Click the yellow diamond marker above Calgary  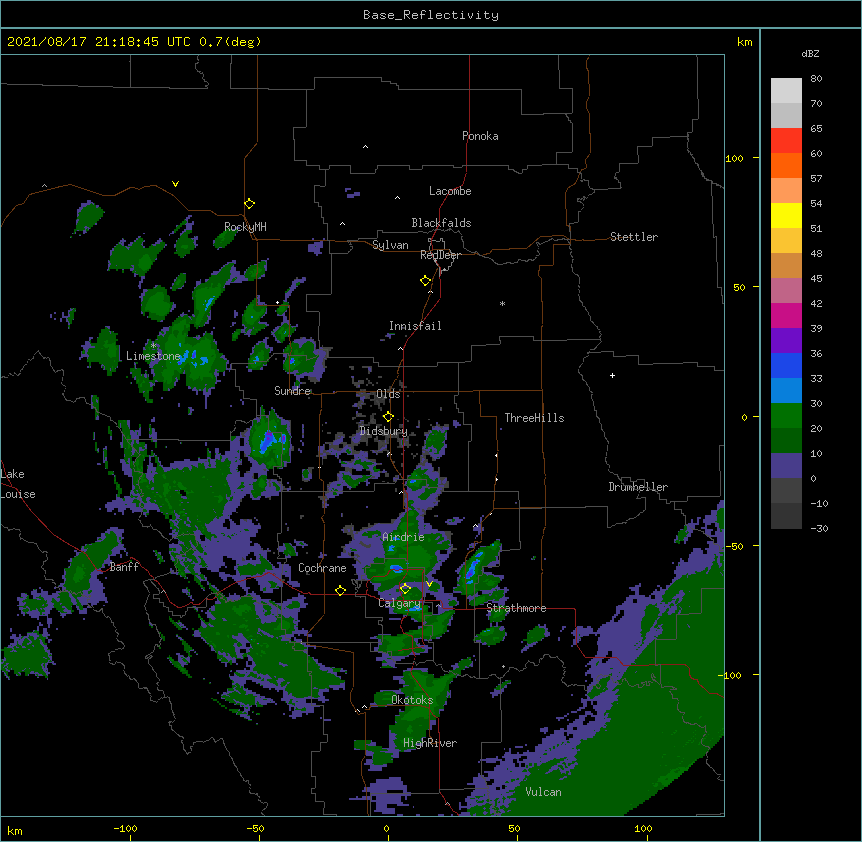[405, 589]
